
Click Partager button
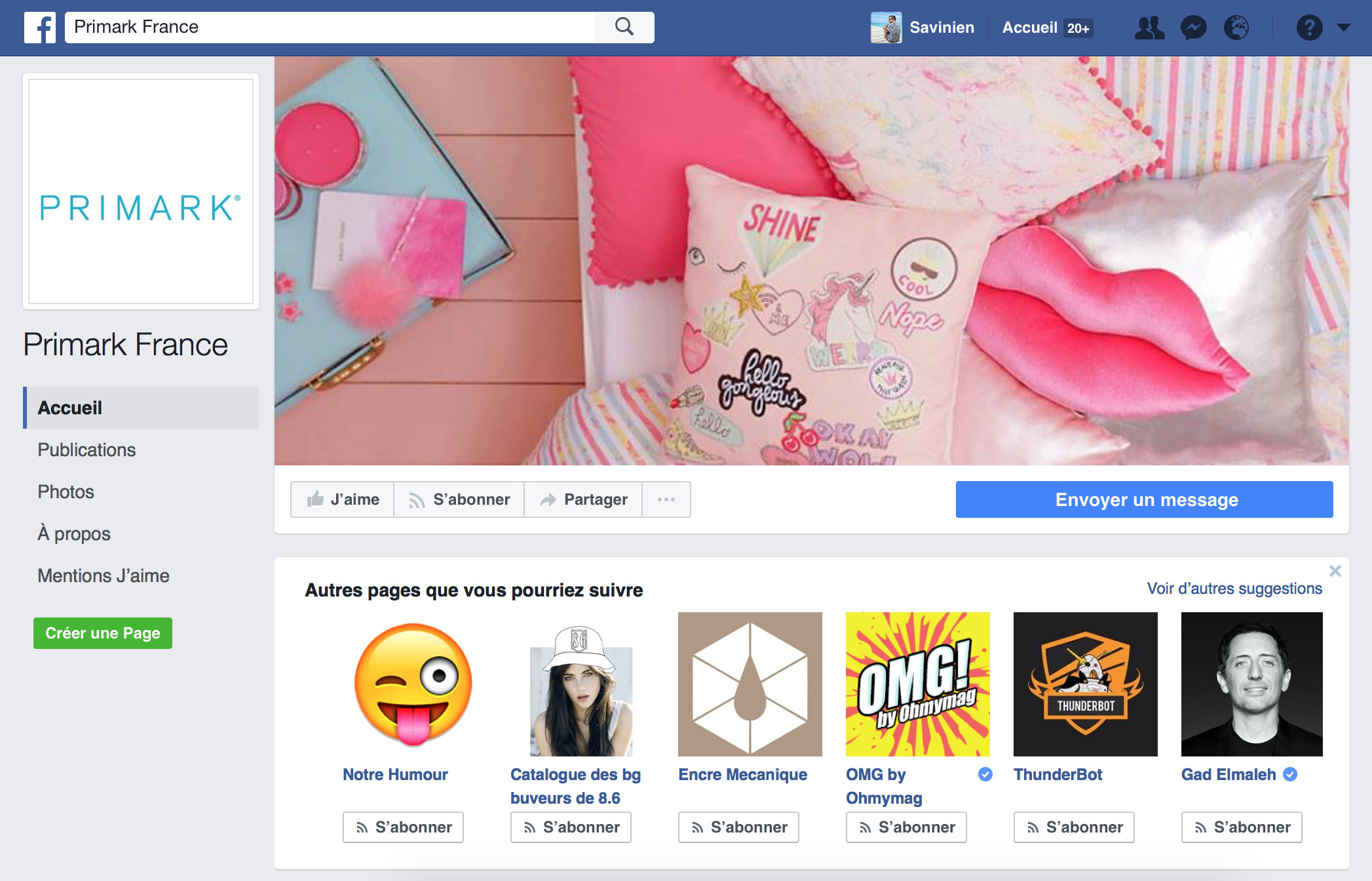tap(583, 499)
